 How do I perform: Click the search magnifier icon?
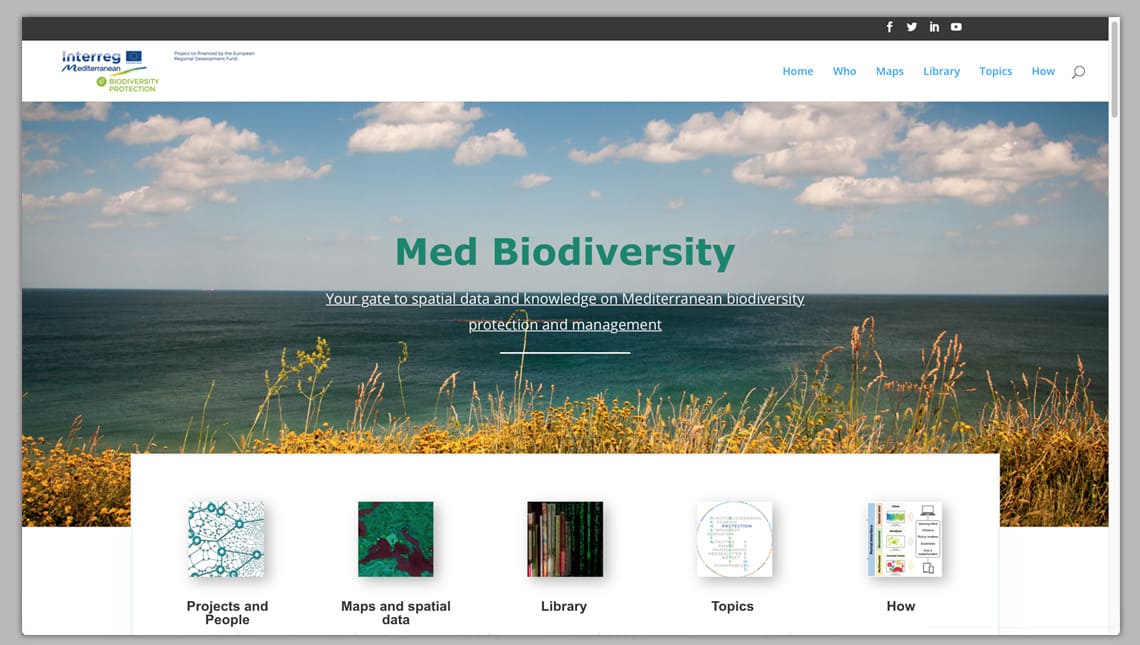point(1078,72)
